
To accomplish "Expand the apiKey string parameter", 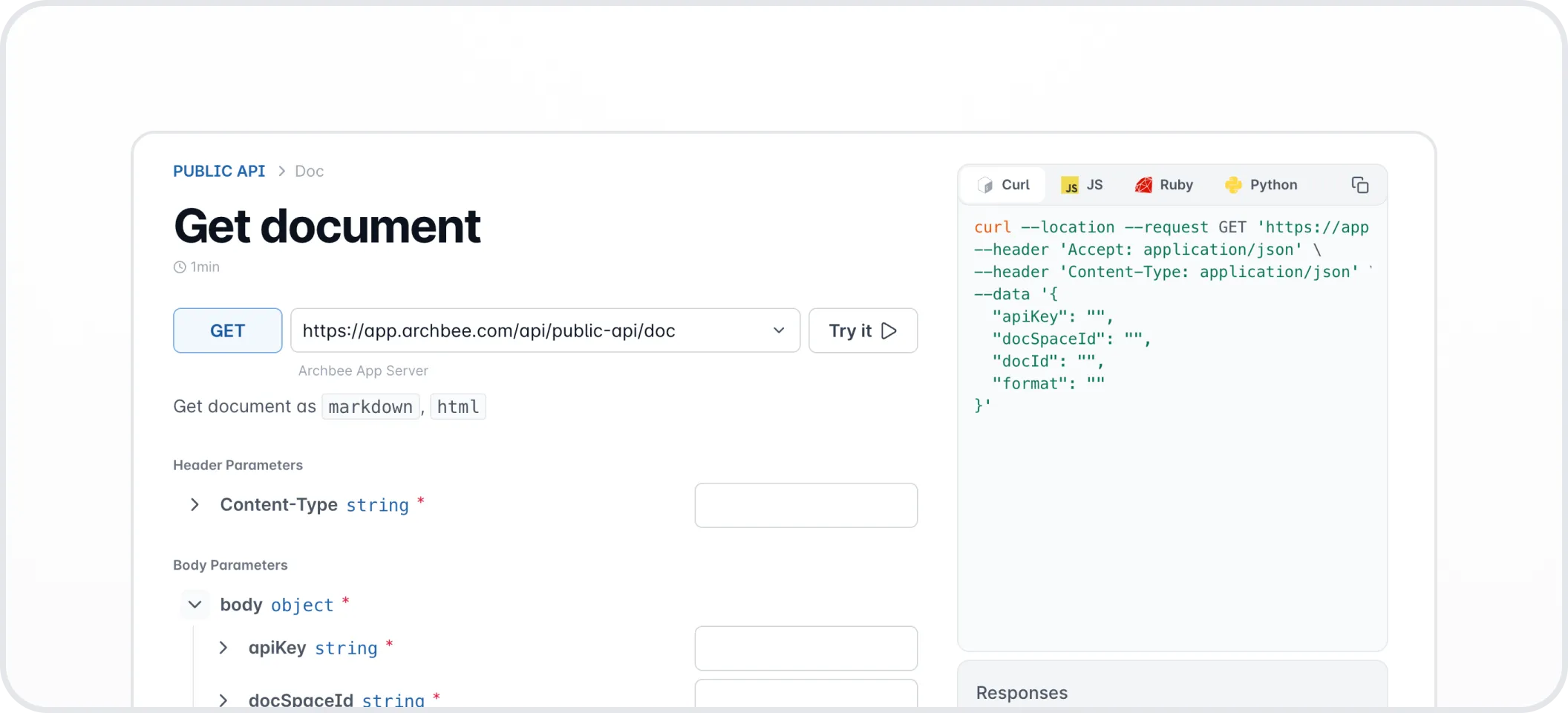I will point(223,648).
